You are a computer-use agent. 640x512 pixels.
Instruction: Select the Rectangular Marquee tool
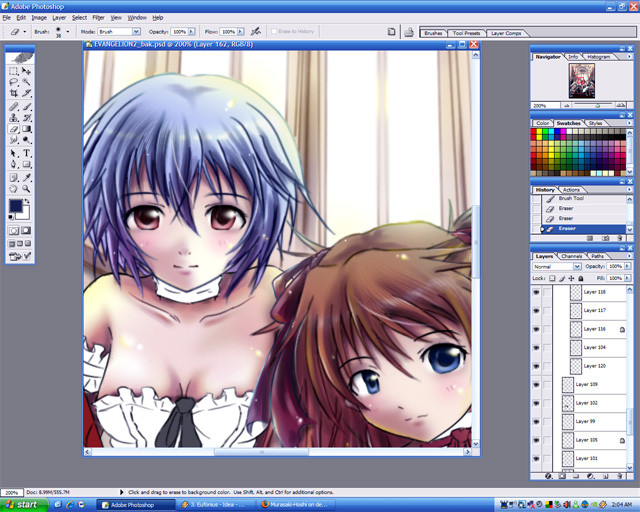tap(13, 71)
